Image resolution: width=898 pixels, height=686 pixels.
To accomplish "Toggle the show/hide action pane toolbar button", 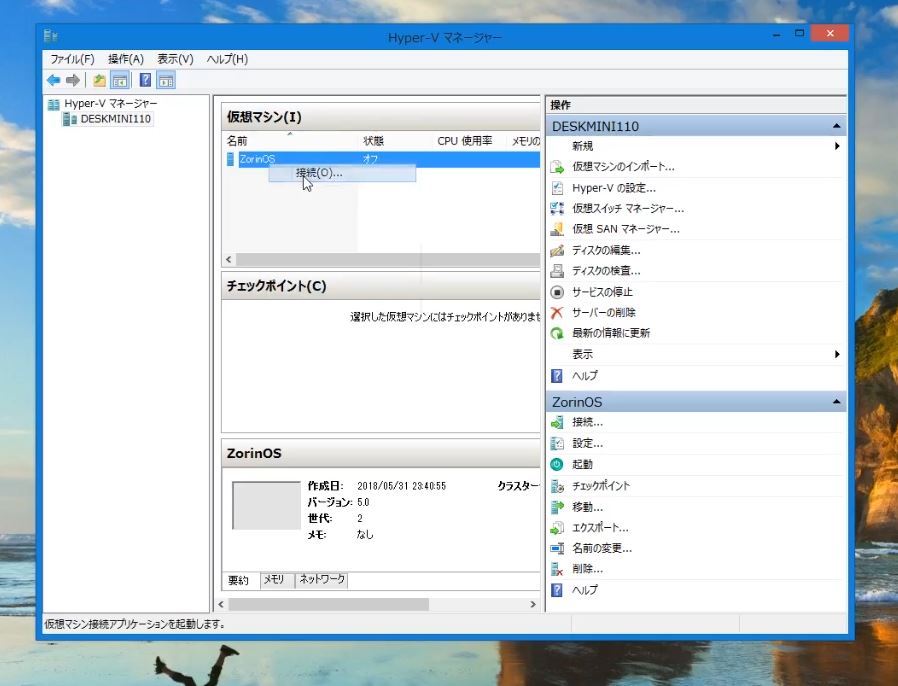I will [x=166, y=81].
